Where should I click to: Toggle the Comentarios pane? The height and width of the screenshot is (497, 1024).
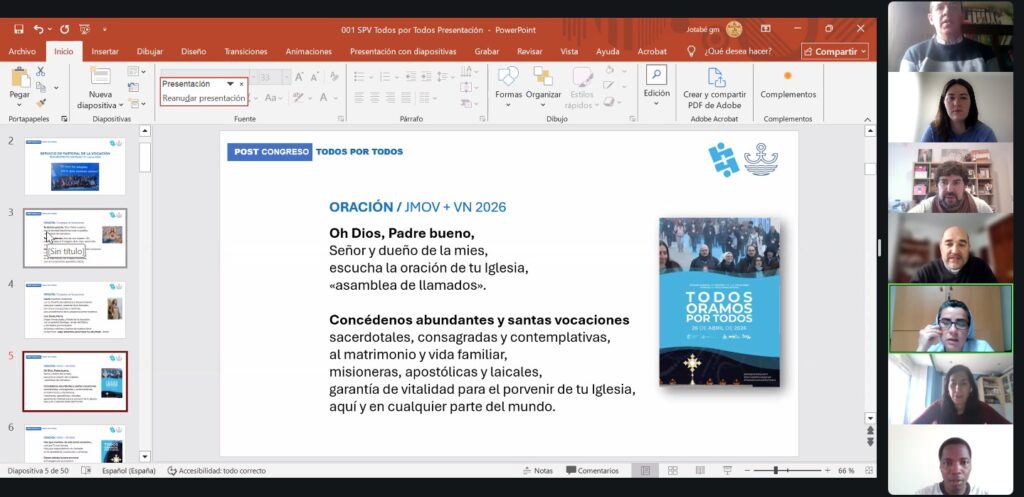click(592, 471)
